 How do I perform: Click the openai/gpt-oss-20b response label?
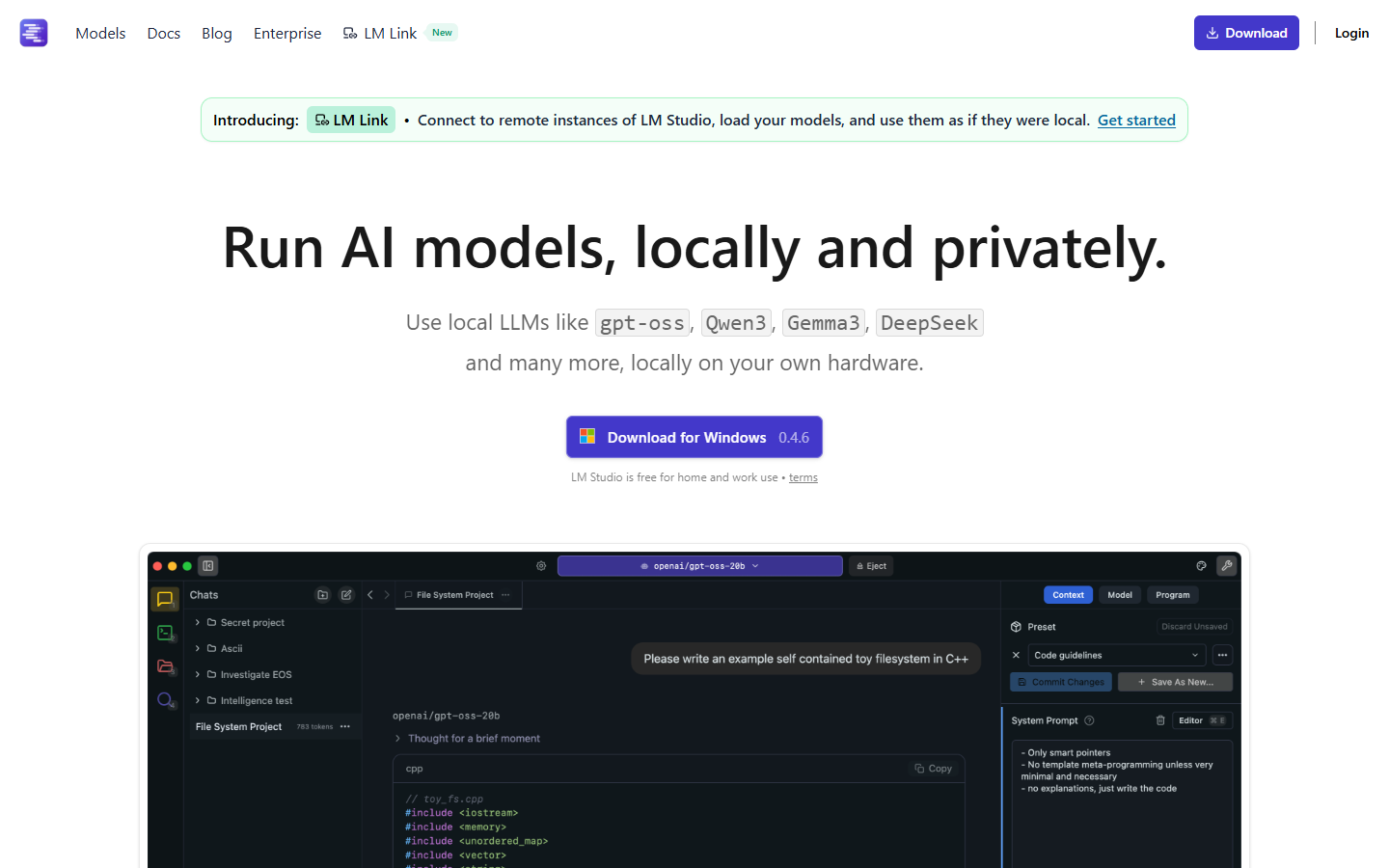446,716
